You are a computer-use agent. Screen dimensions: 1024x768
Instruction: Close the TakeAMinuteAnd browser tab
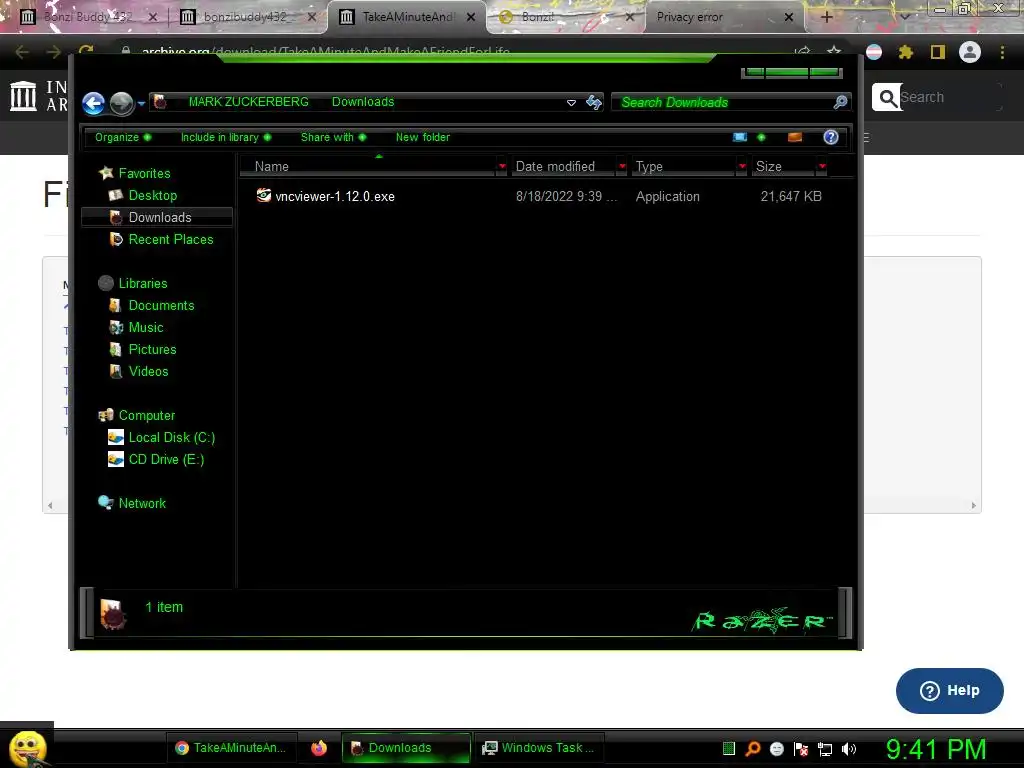point(471,17)
